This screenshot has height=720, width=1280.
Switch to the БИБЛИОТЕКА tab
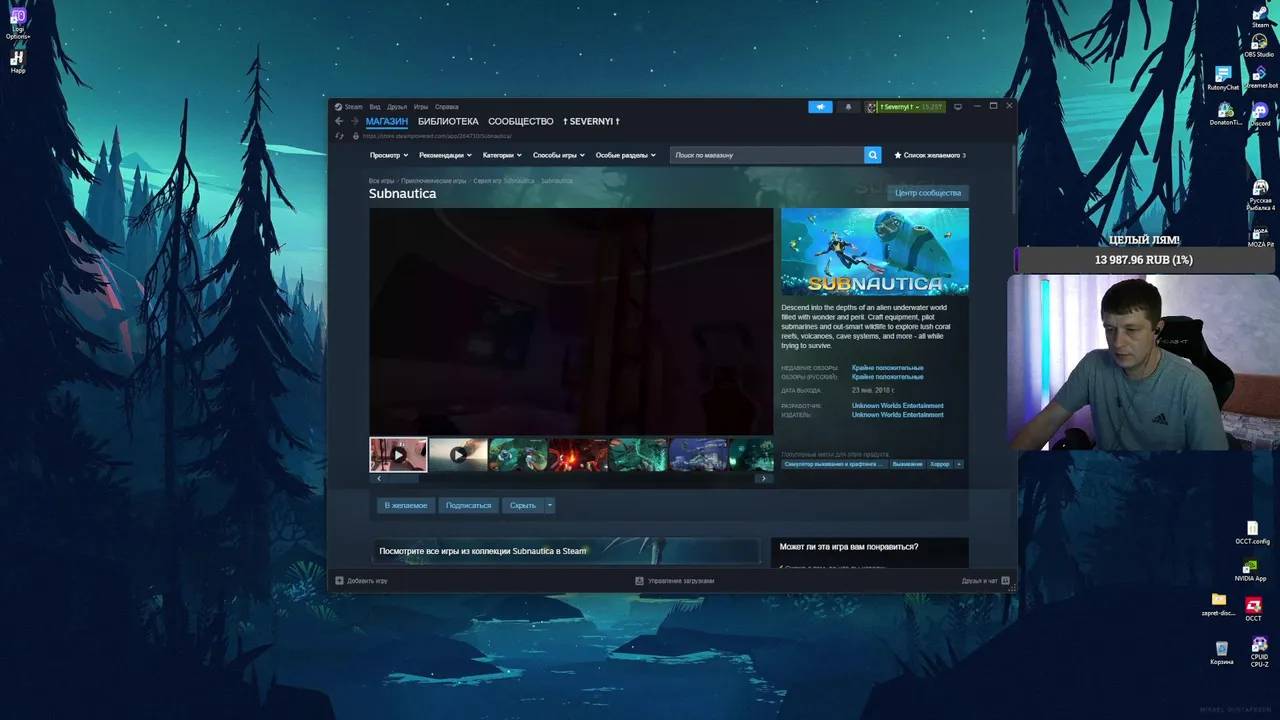(x=448, y=122)
